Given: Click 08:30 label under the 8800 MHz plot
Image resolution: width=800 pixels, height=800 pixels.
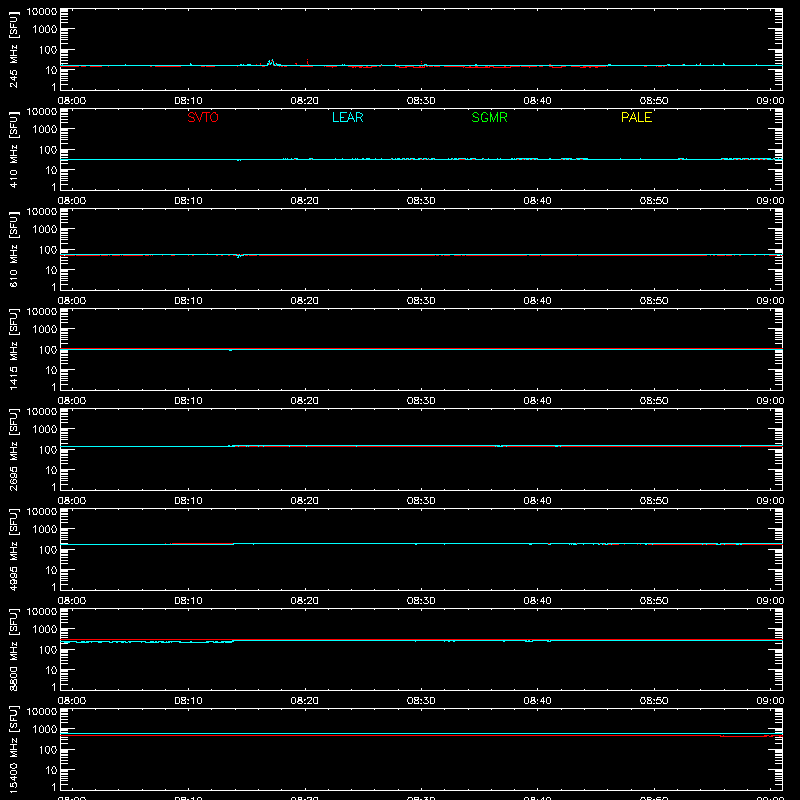Looking at the screenshot, I should coord(421,701).
